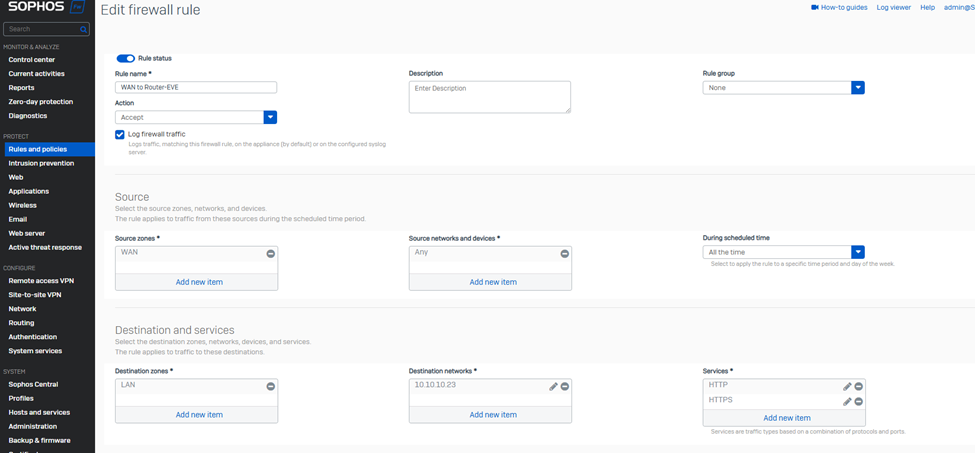Open During scheduled time dropdown
Image resolution: width=975 pixels, height=453 pixels.
click(x=857, y=252)
